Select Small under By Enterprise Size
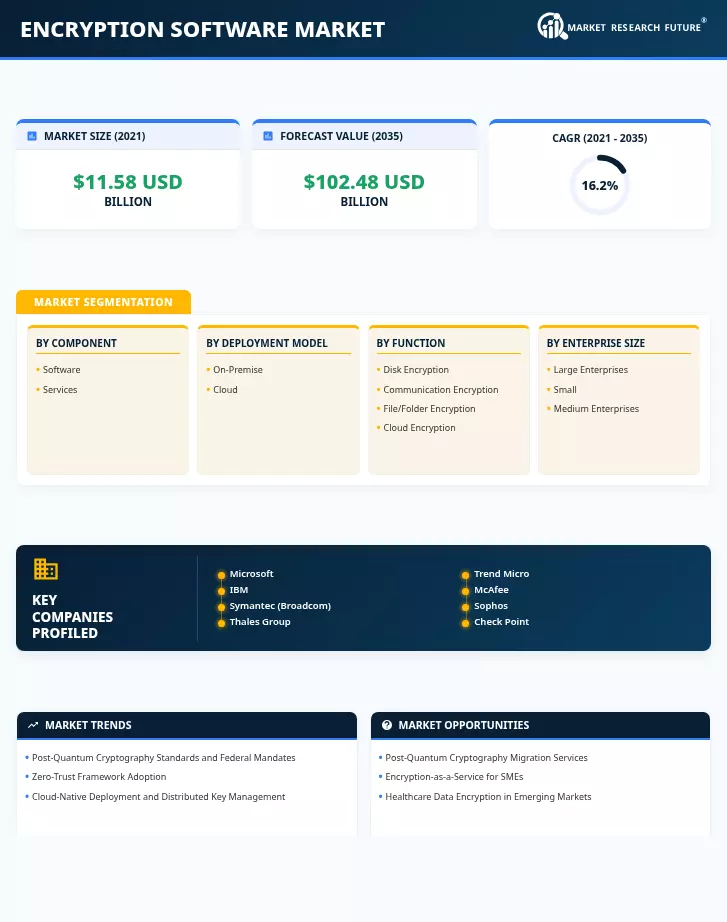 pyautogui.click(x=565, y=390)
